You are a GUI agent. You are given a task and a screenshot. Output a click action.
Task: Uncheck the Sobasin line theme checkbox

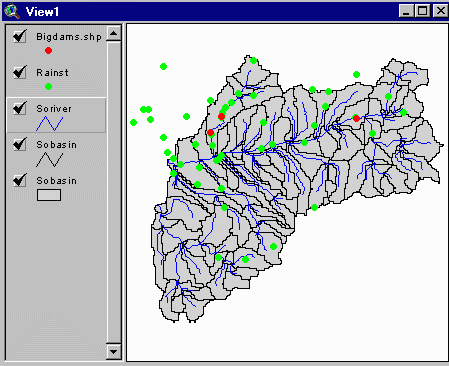click(20, 144)
